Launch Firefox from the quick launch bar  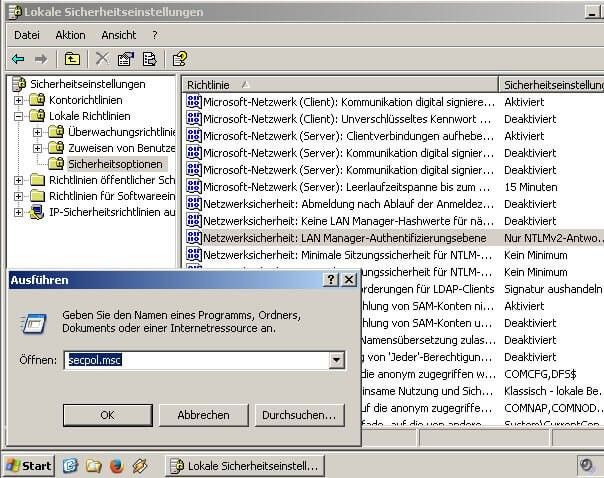tap(116, 466)
